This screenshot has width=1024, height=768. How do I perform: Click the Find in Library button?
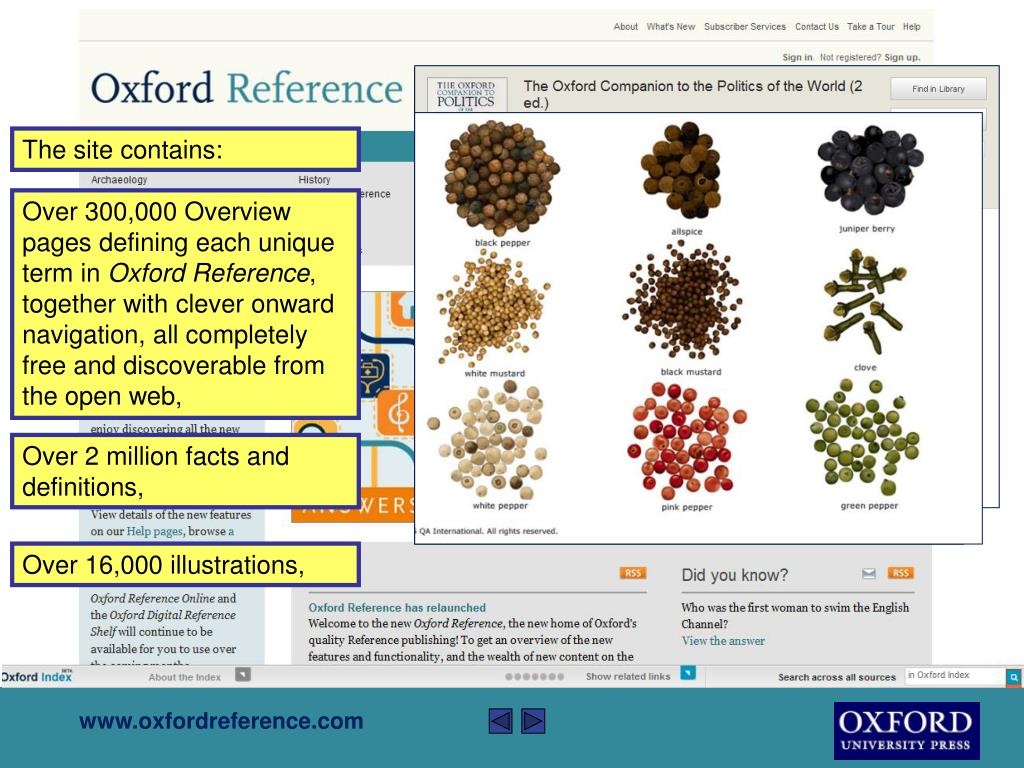938,89
